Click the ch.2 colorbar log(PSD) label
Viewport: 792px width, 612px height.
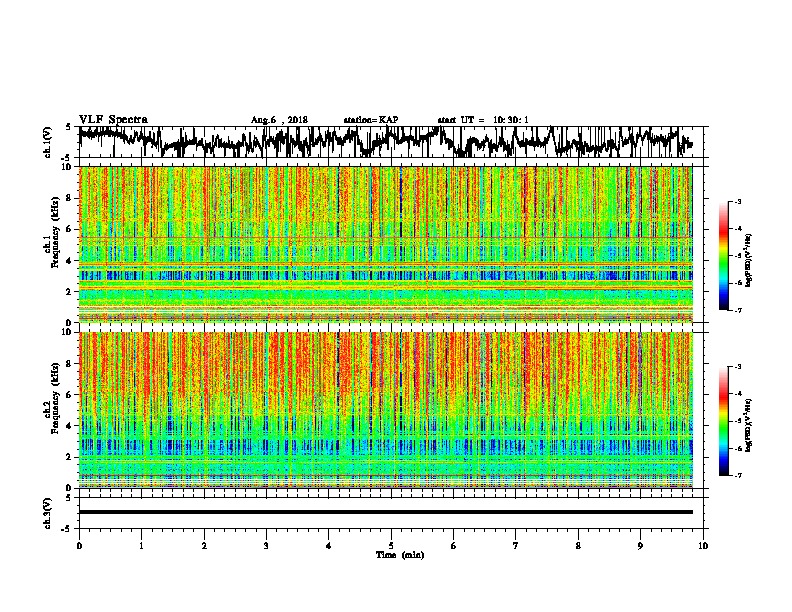[749, 425]
